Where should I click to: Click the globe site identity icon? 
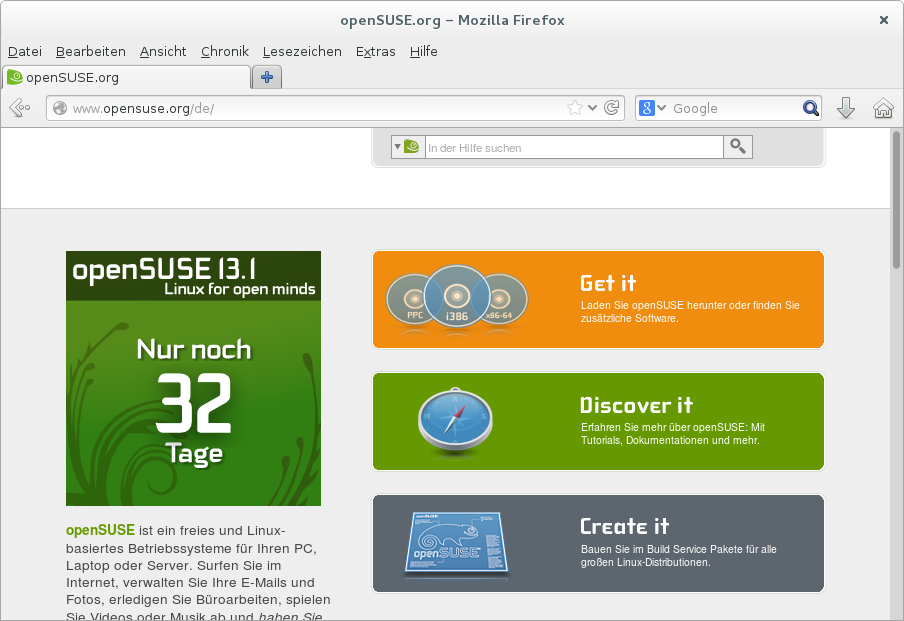tap(60, 108)
